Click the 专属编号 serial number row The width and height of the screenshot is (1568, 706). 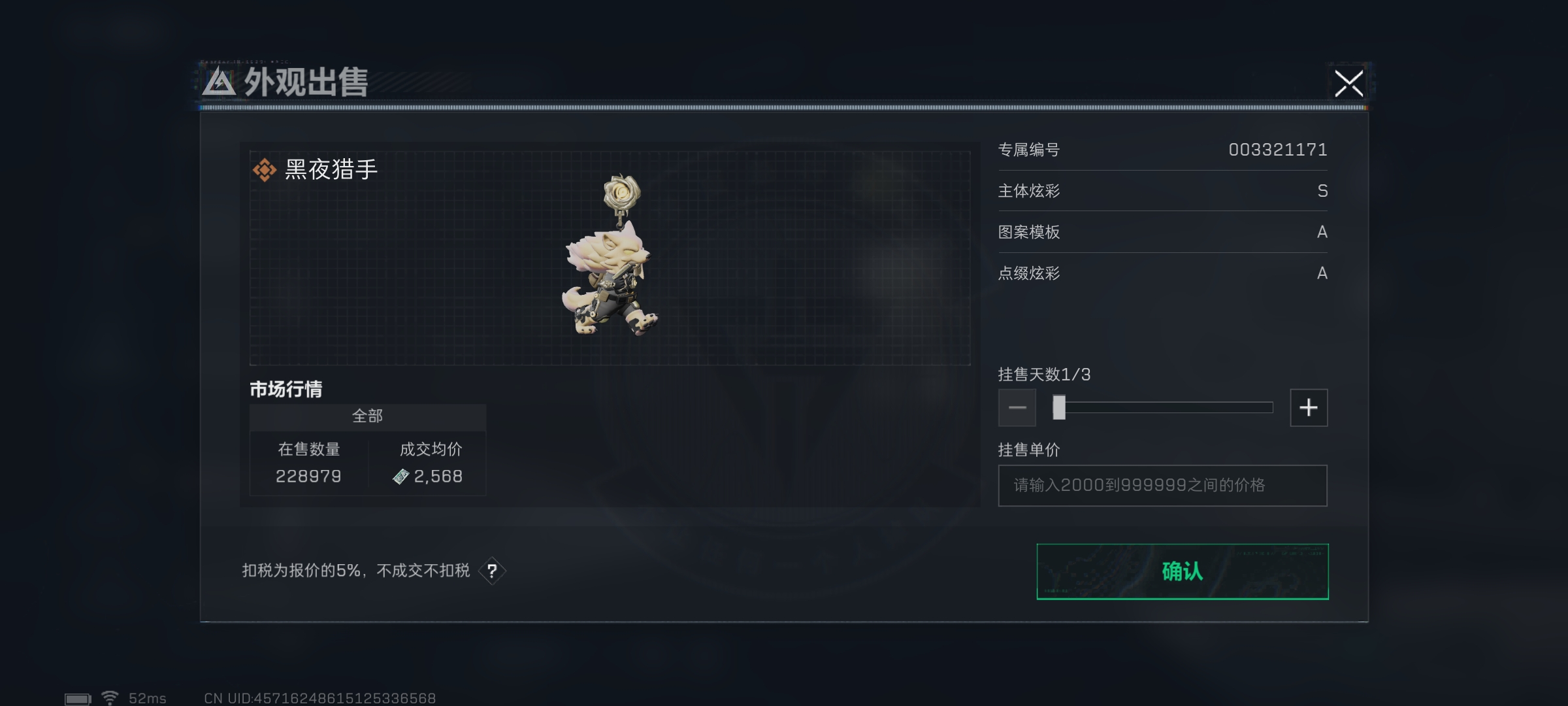click(x=1162, y=150)
